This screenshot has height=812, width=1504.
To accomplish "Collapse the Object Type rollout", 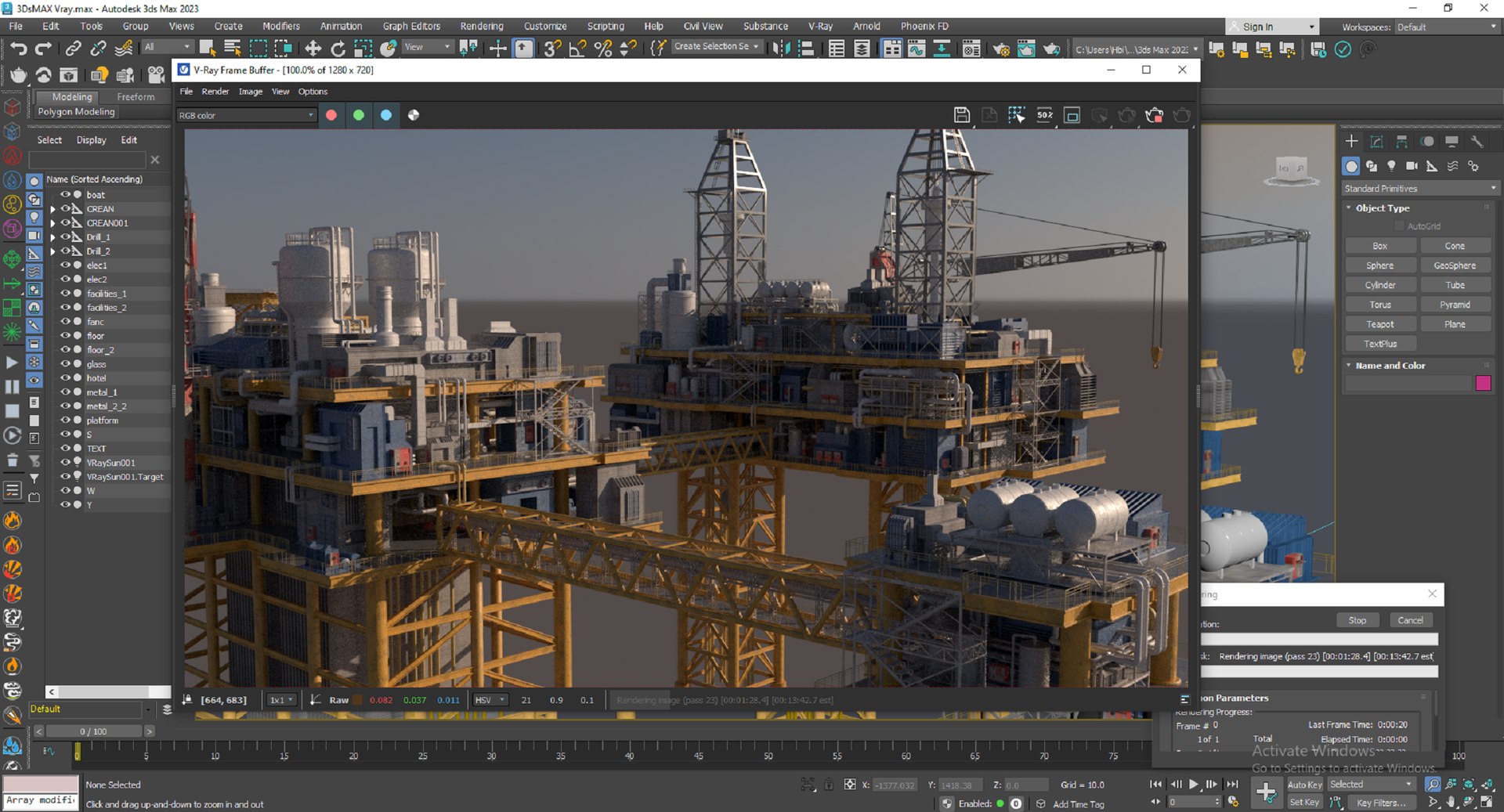I will [1349, 208].
